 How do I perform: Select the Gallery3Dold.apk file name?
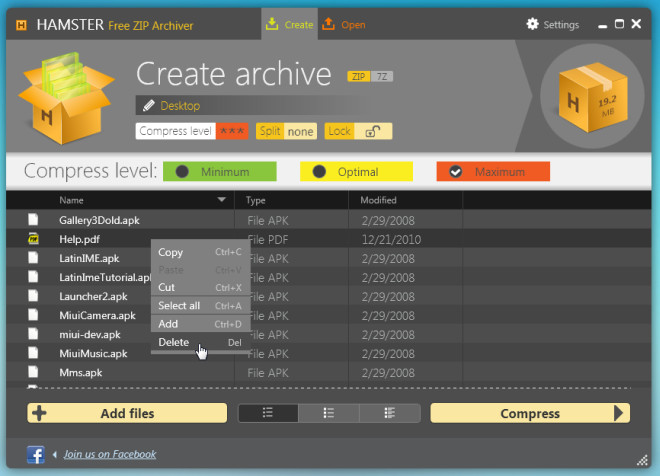(99, 220)
